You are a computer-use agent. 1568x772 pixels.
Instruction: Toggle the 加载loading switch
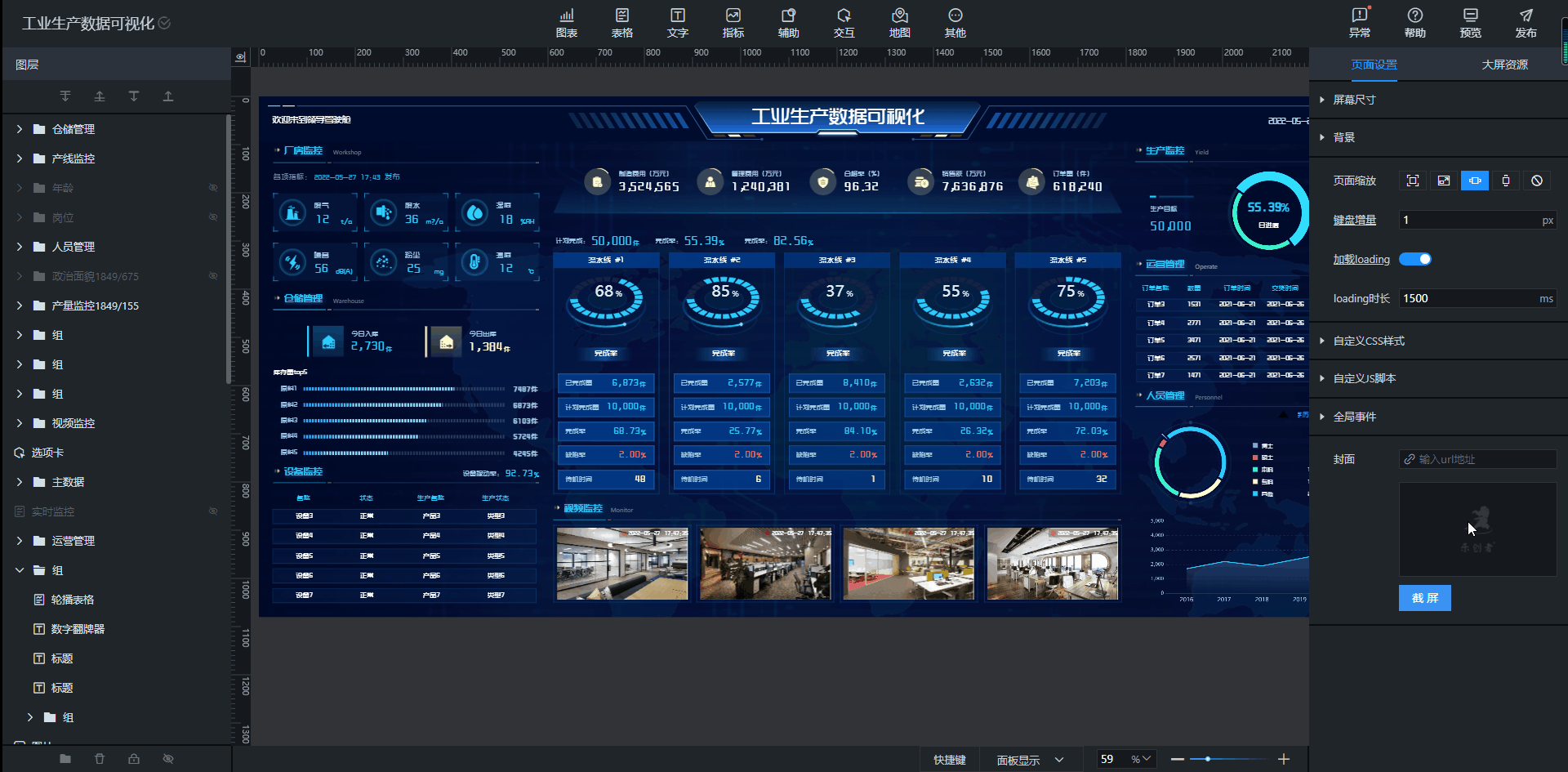(x=1414, y=259)
